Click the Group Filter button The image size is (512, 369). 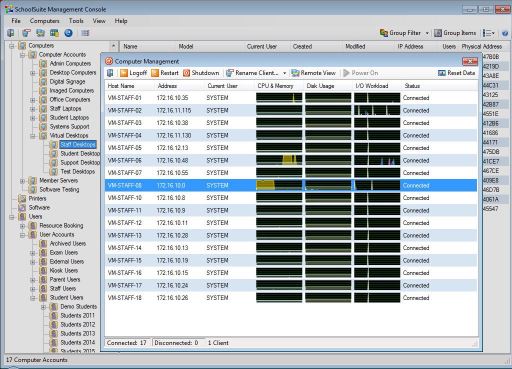[400, 33]
